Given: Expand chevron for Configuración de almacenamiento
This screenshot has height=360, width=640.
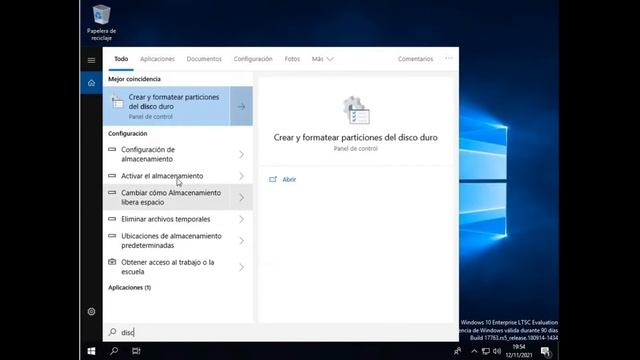Looking at the screenshot, I should coord(242,154).
